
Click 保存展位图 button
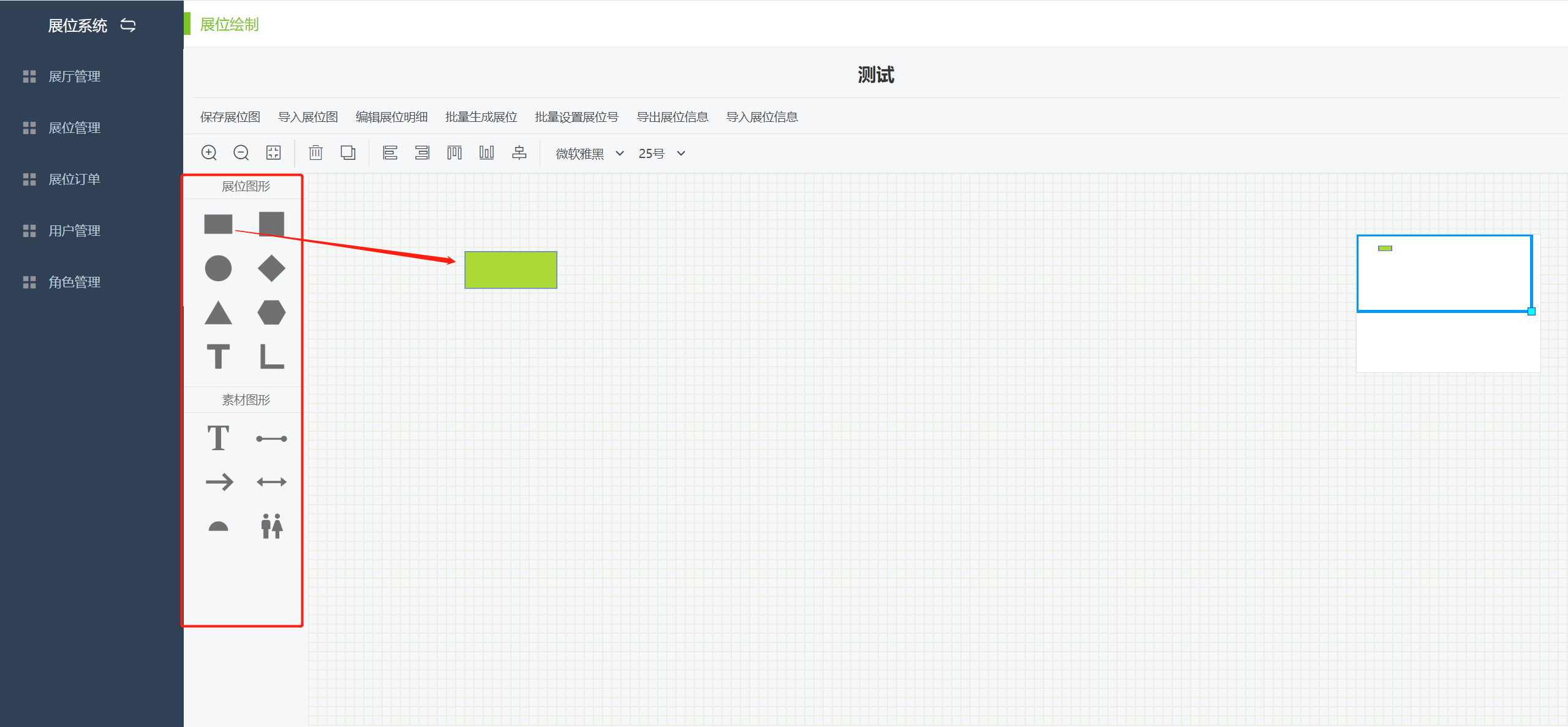click(x=230, y=117)
